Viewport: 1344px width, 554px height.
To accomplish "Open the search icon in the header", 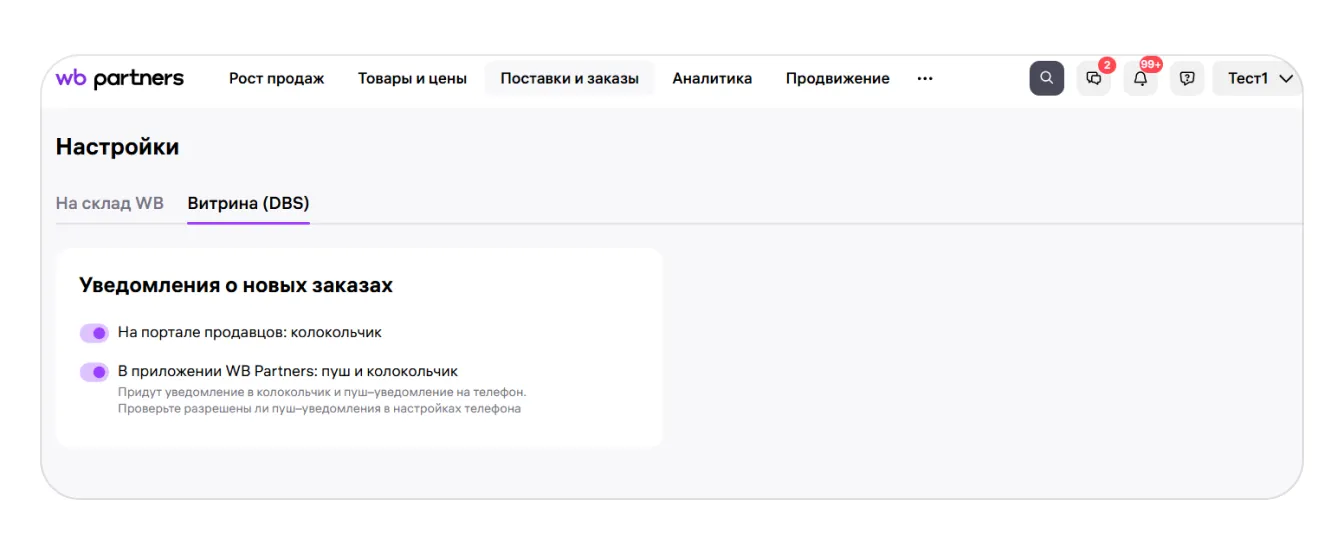I will point(1046,78).
